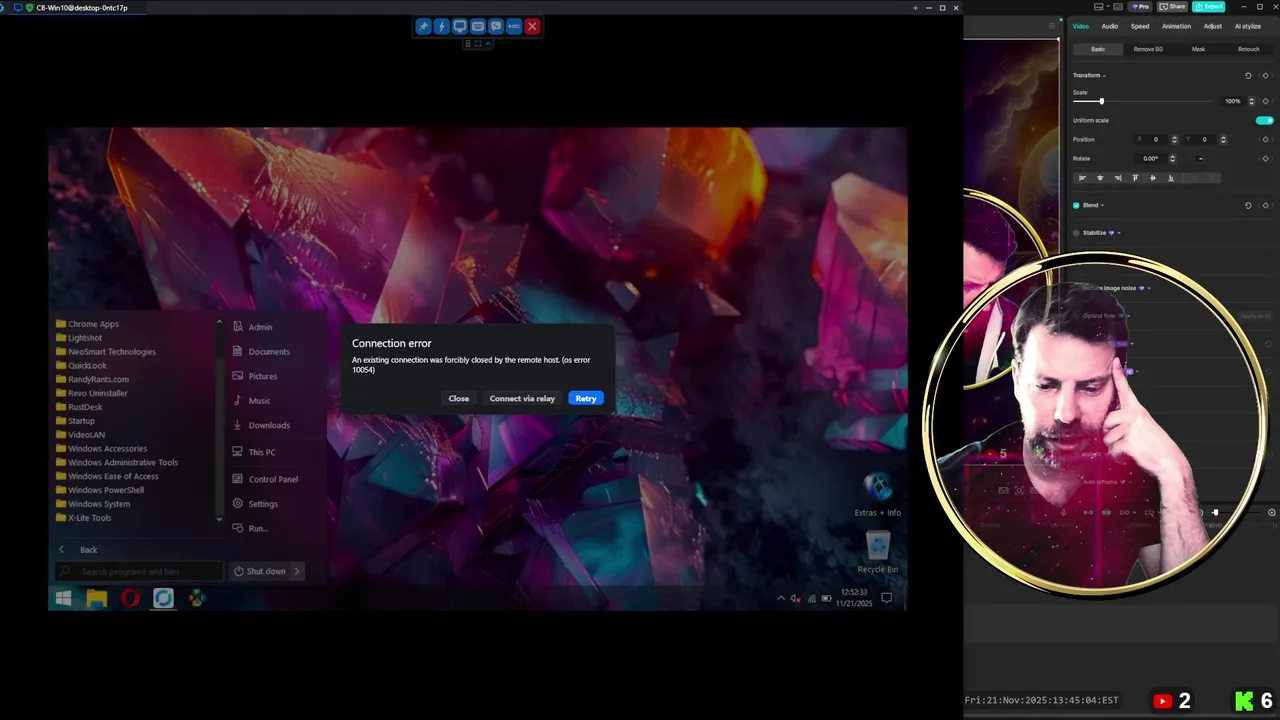Click the align vertical center icon

pyautogui.click(x=1153, y=178)
